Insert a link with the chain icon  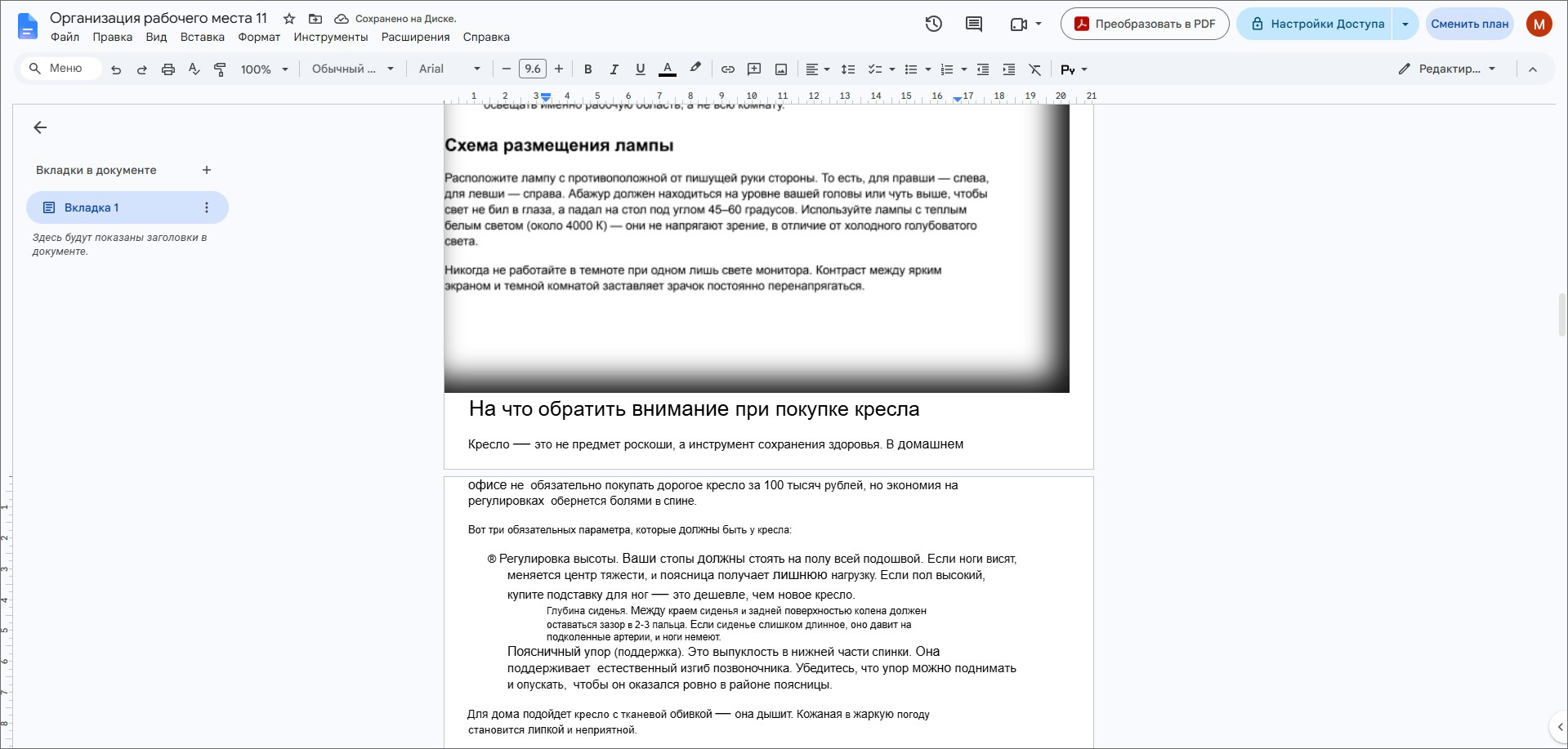coord(727,69)
